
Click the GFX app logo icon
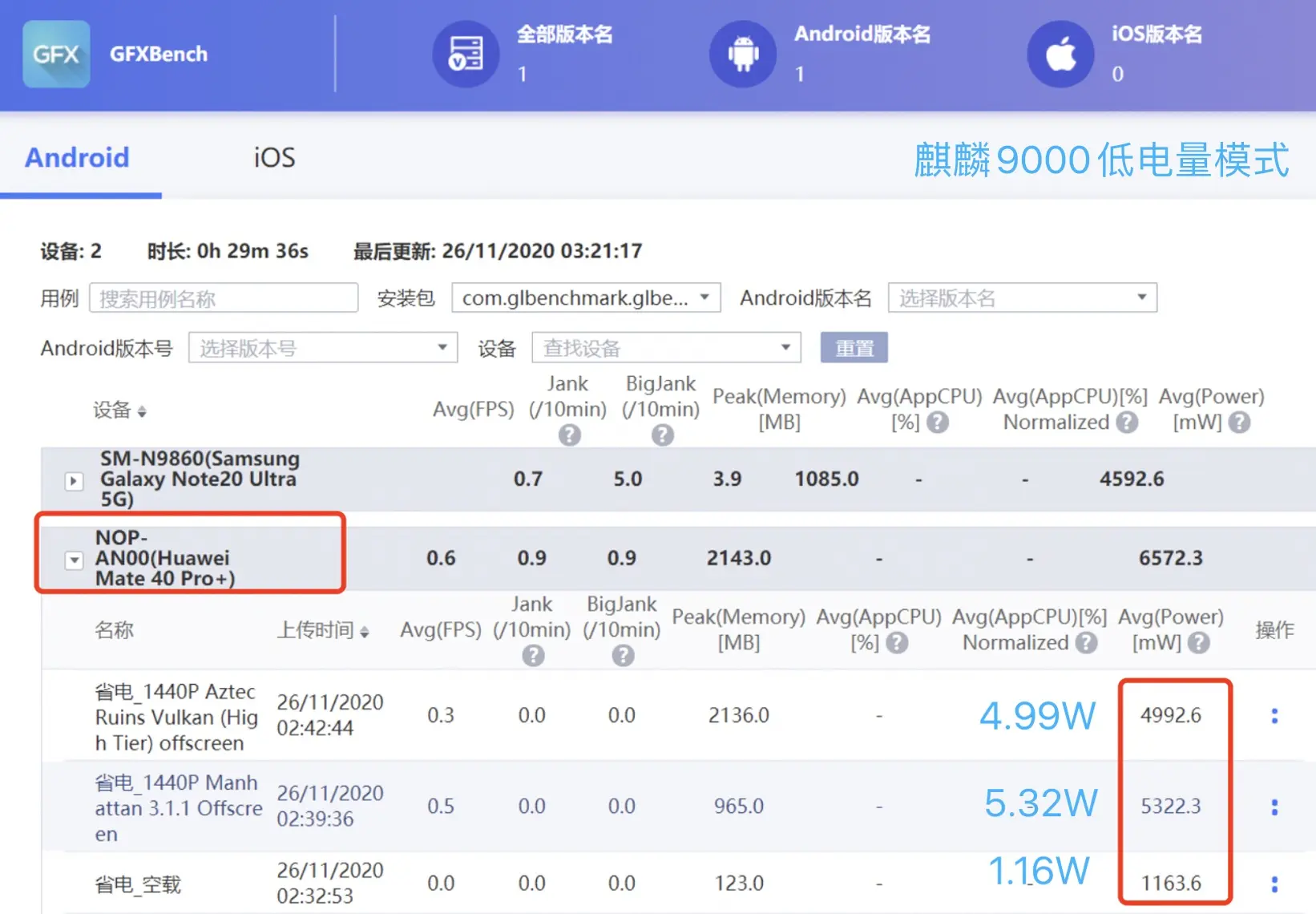pyautogui.click(x=56, y=54)
